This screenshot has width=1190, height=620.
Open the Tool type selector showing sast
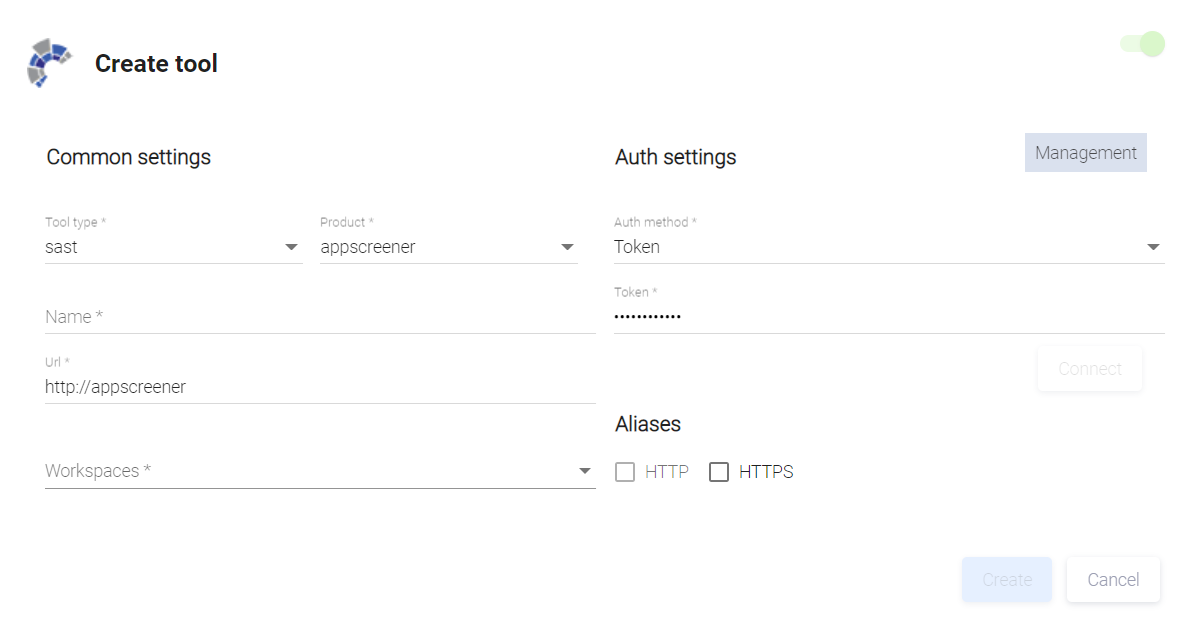pyautogui.click(x=160, y=247)
